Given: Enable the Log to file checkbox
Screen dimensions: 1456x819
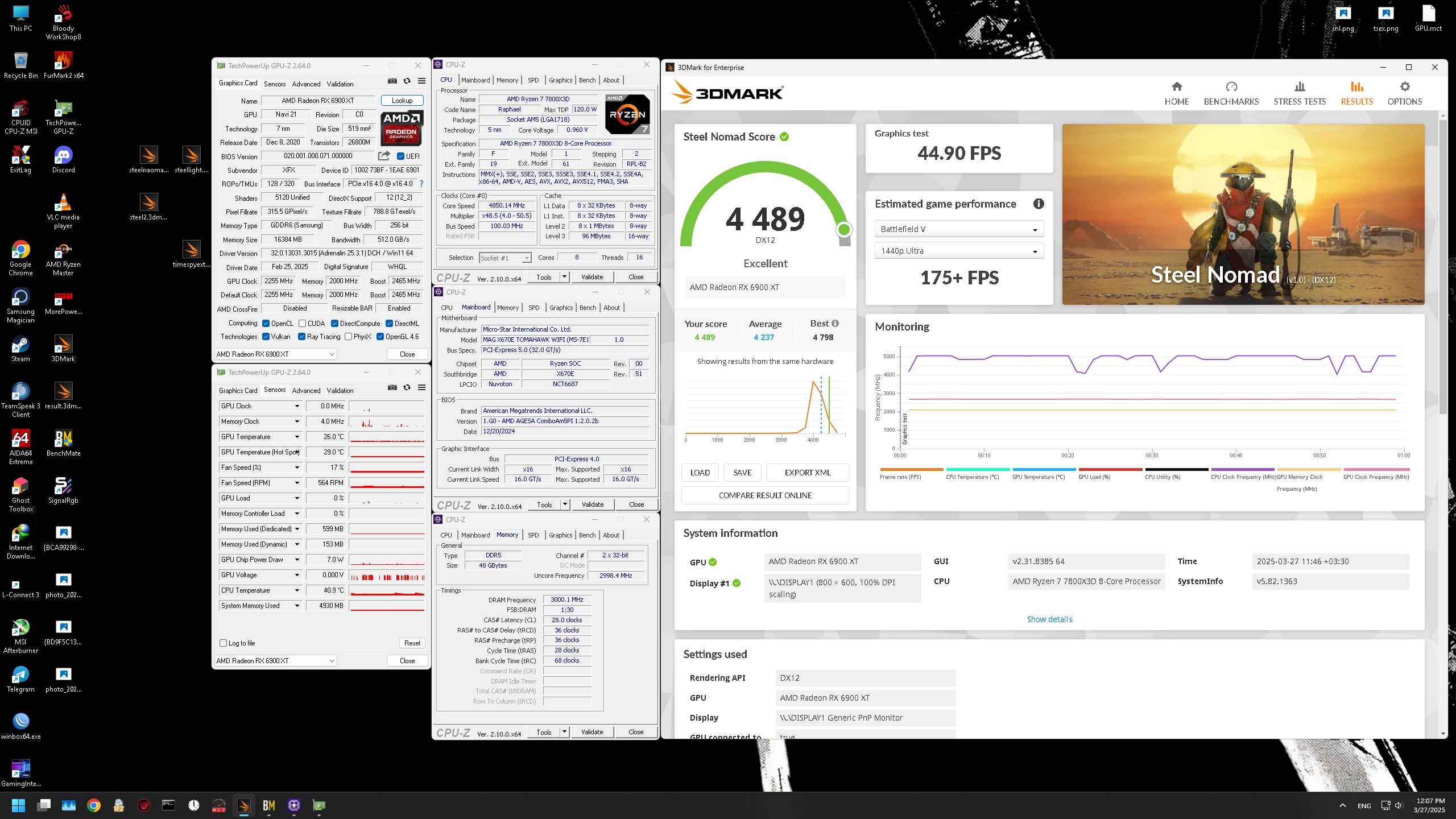Looking at the screenshot, I should click(224, 643).
